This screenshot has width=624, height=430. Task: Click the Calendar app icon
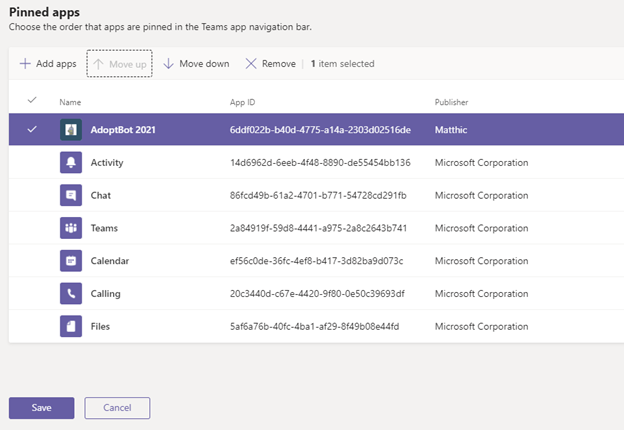pos(71,261)
